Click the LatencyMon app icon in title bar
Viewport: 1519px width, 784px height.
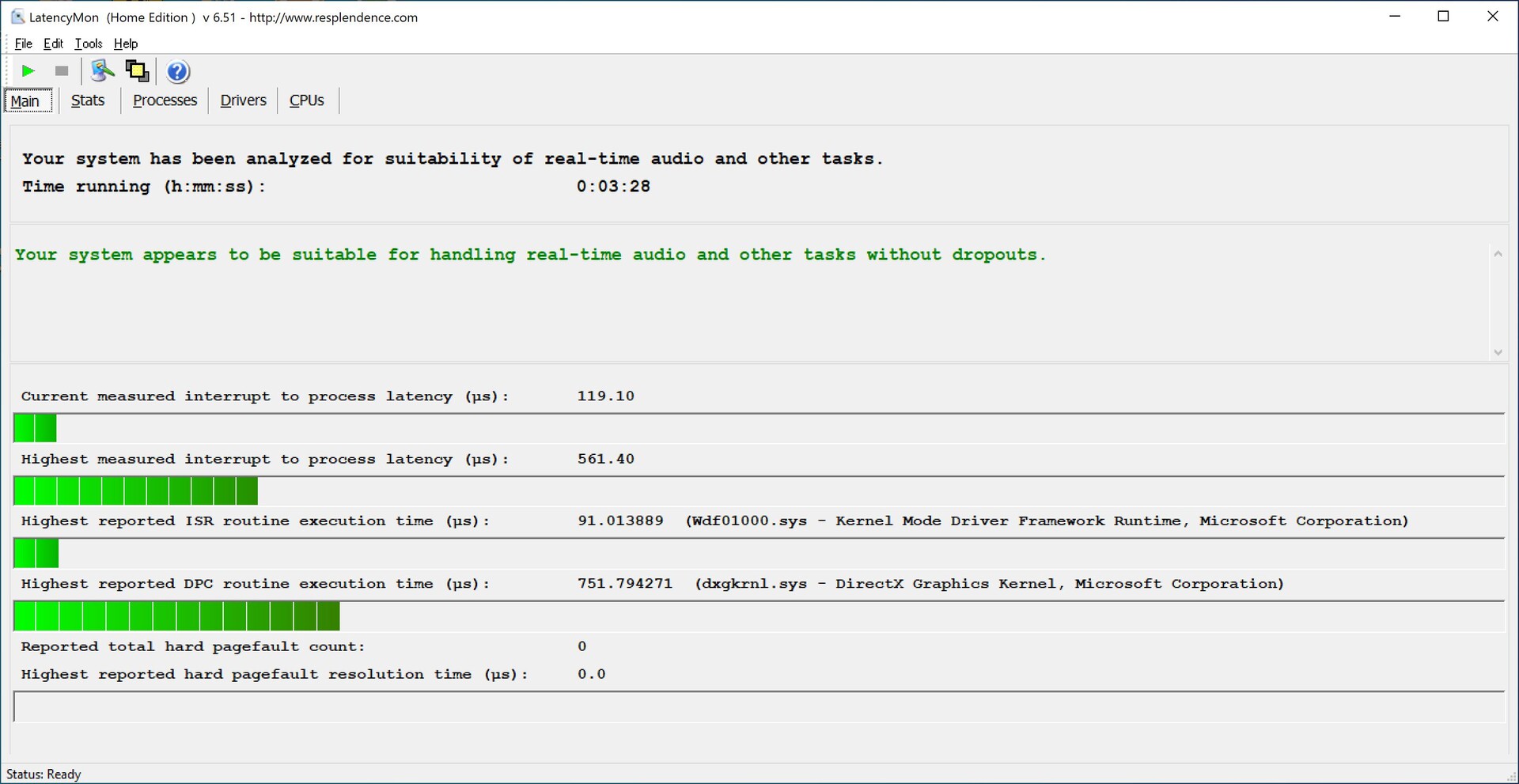[17, 17]
